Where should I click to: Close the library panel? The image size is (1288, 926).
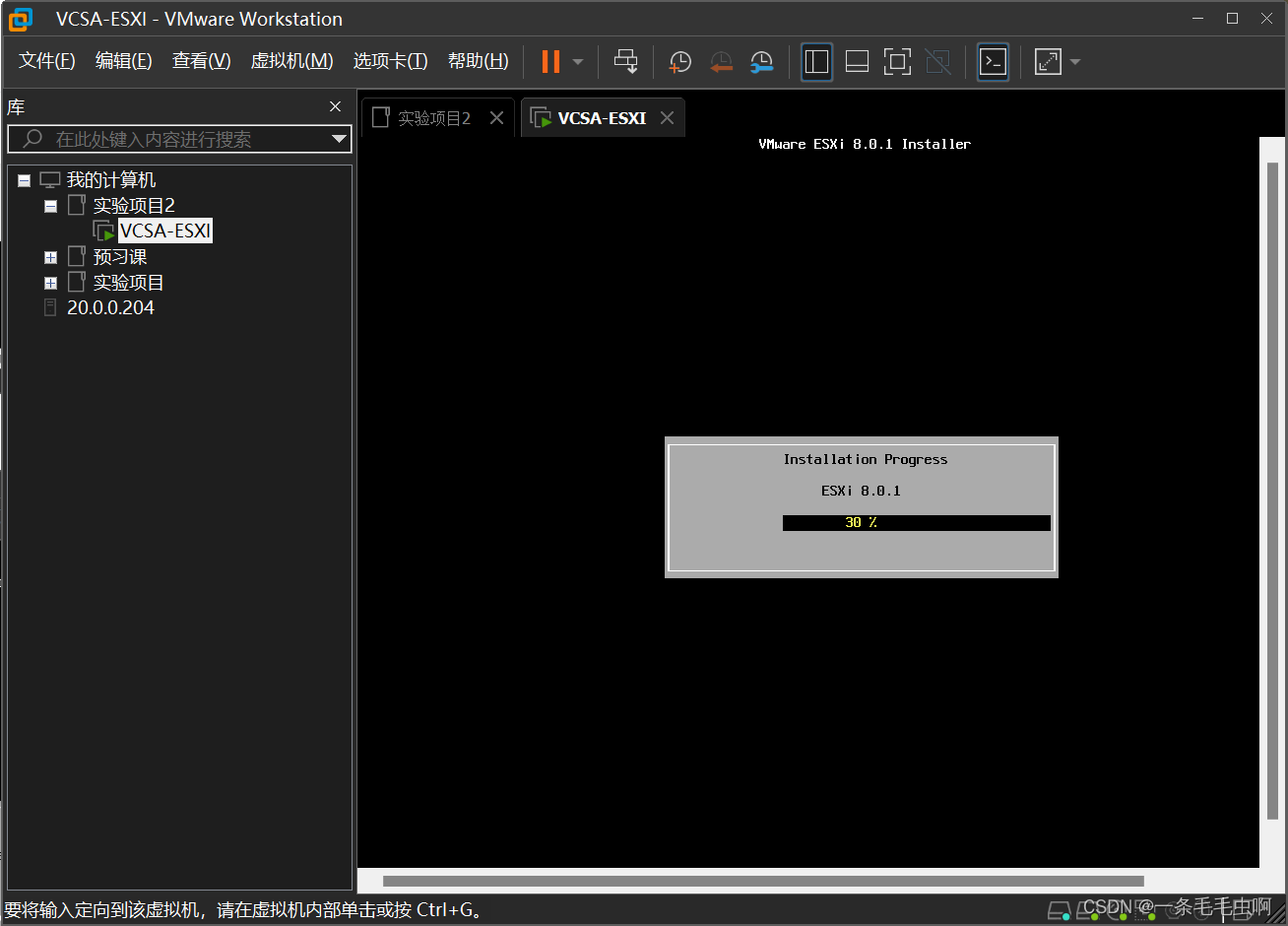tap(336, 106)
